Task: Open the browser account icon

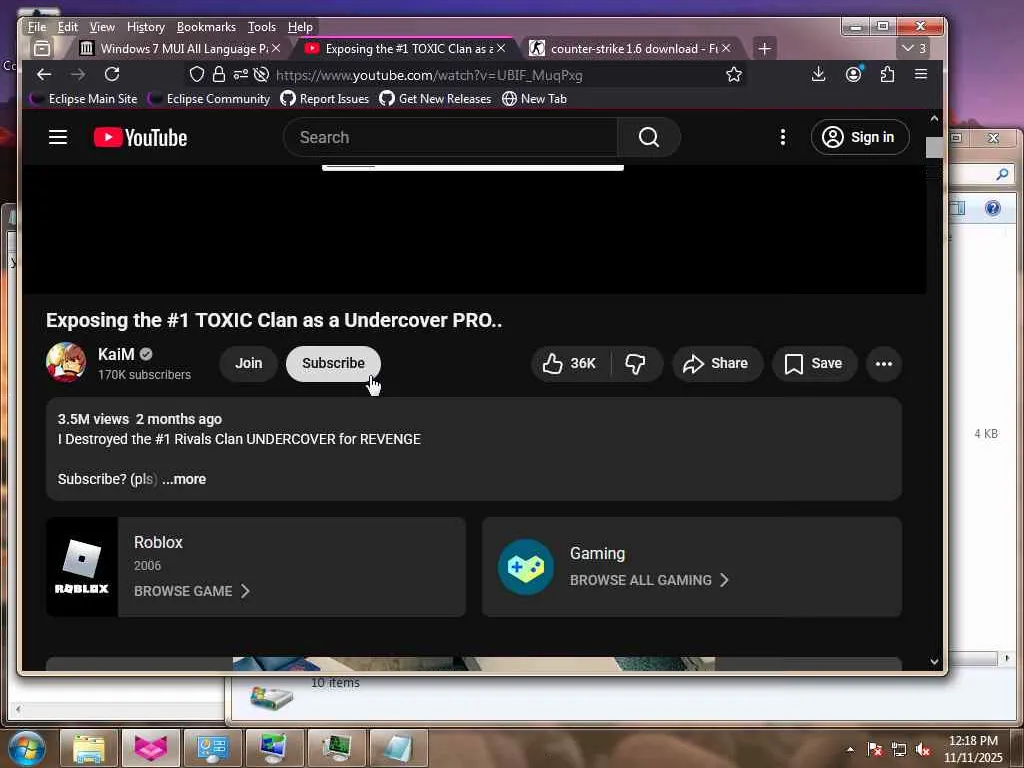Action: click(853, 74)
